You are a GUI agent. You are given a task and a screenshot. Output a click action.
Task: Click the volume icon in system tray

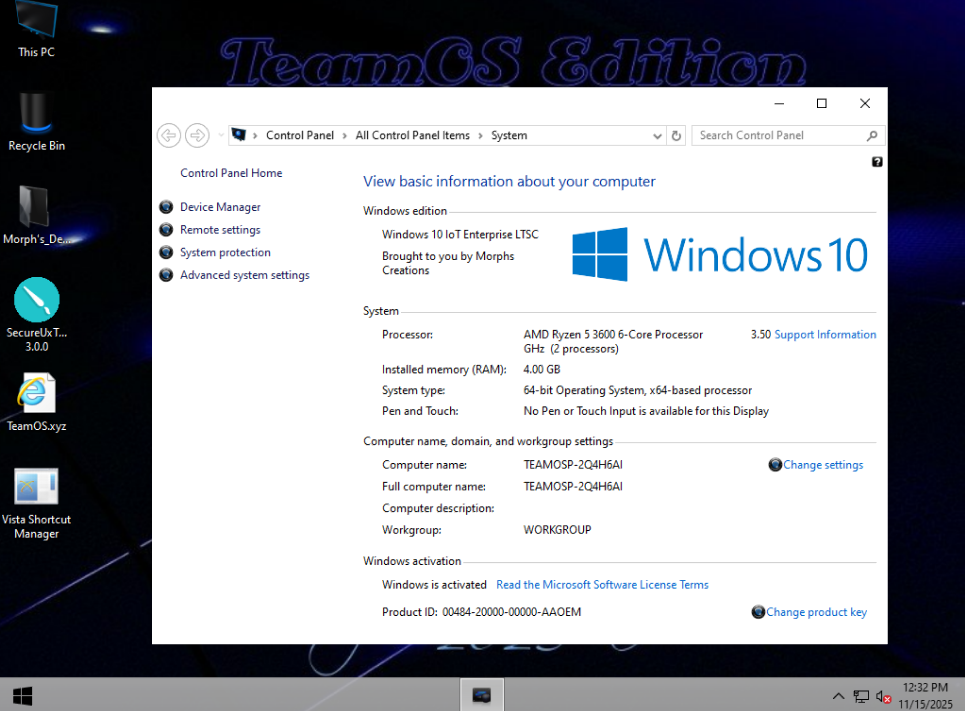tap(883, 696)
